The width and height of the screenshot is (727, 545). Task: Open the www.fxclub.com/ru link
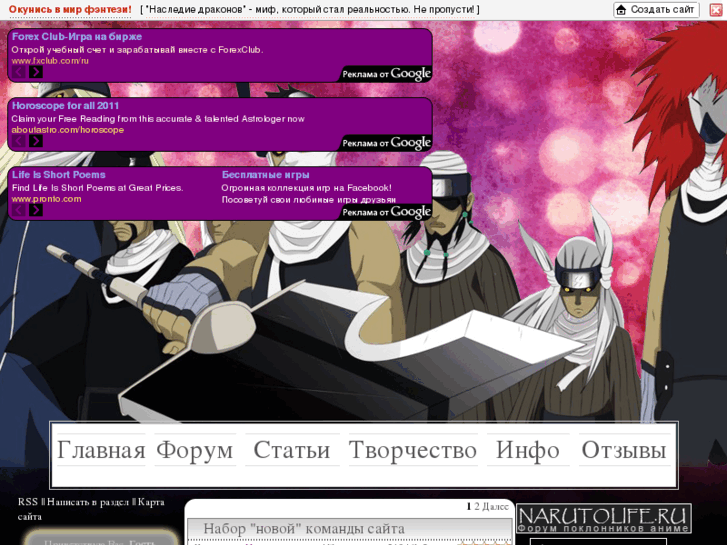(x=50, y=61)
